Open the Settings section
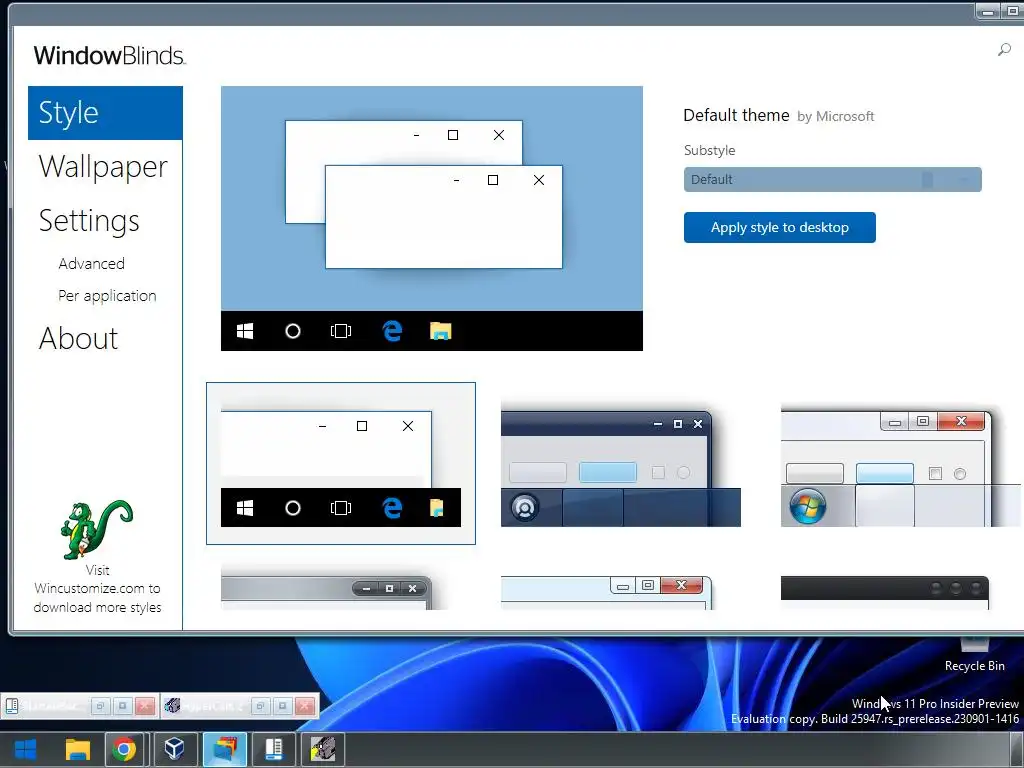 (x=89, y=221)
